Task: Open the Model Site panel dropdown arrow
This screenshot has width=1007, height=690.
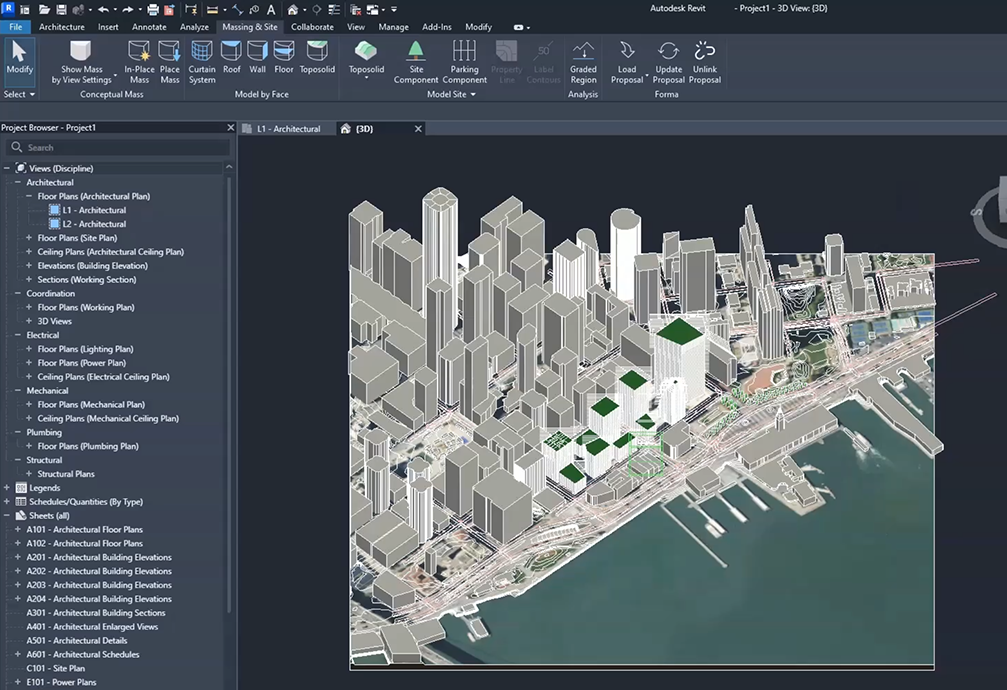Action: tap(473, 94)
